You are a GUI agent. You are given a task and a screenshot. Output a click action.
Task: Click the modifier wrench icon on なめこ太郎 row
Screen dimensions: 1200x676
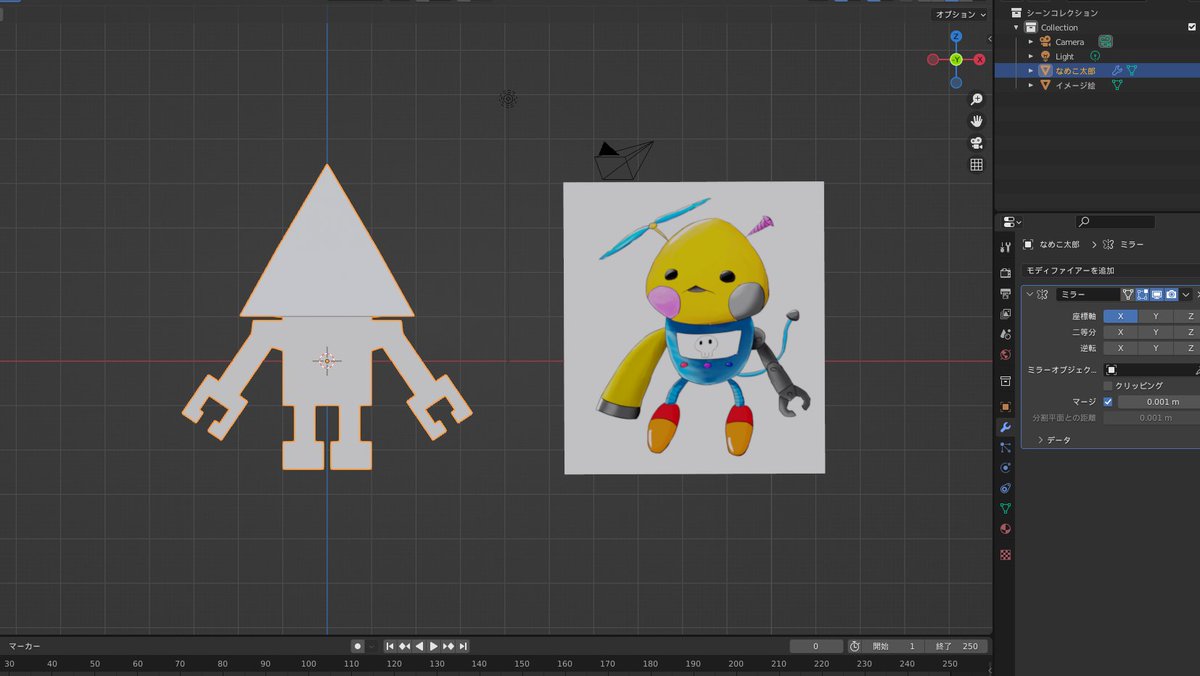[1117, 71]
